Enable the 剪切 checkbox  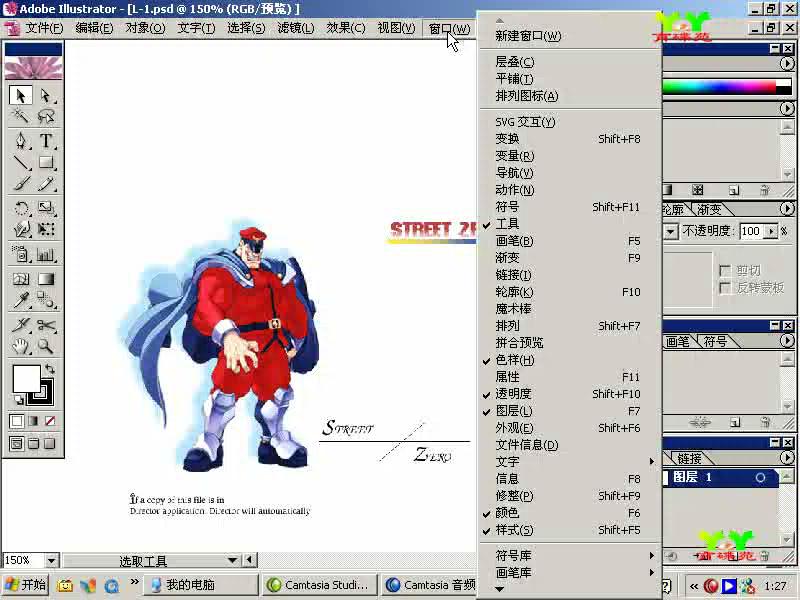click(724, 270)
